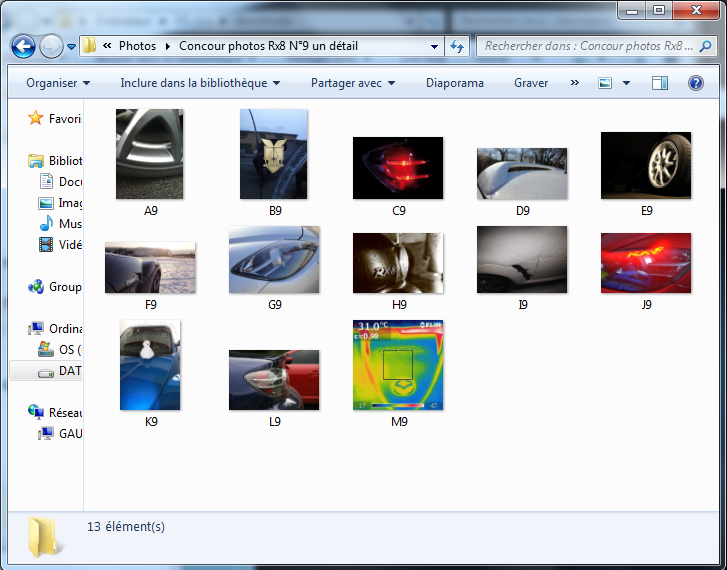727x570 pixels.
Task: Click the Graver button
Action: [x=531, y=83]
